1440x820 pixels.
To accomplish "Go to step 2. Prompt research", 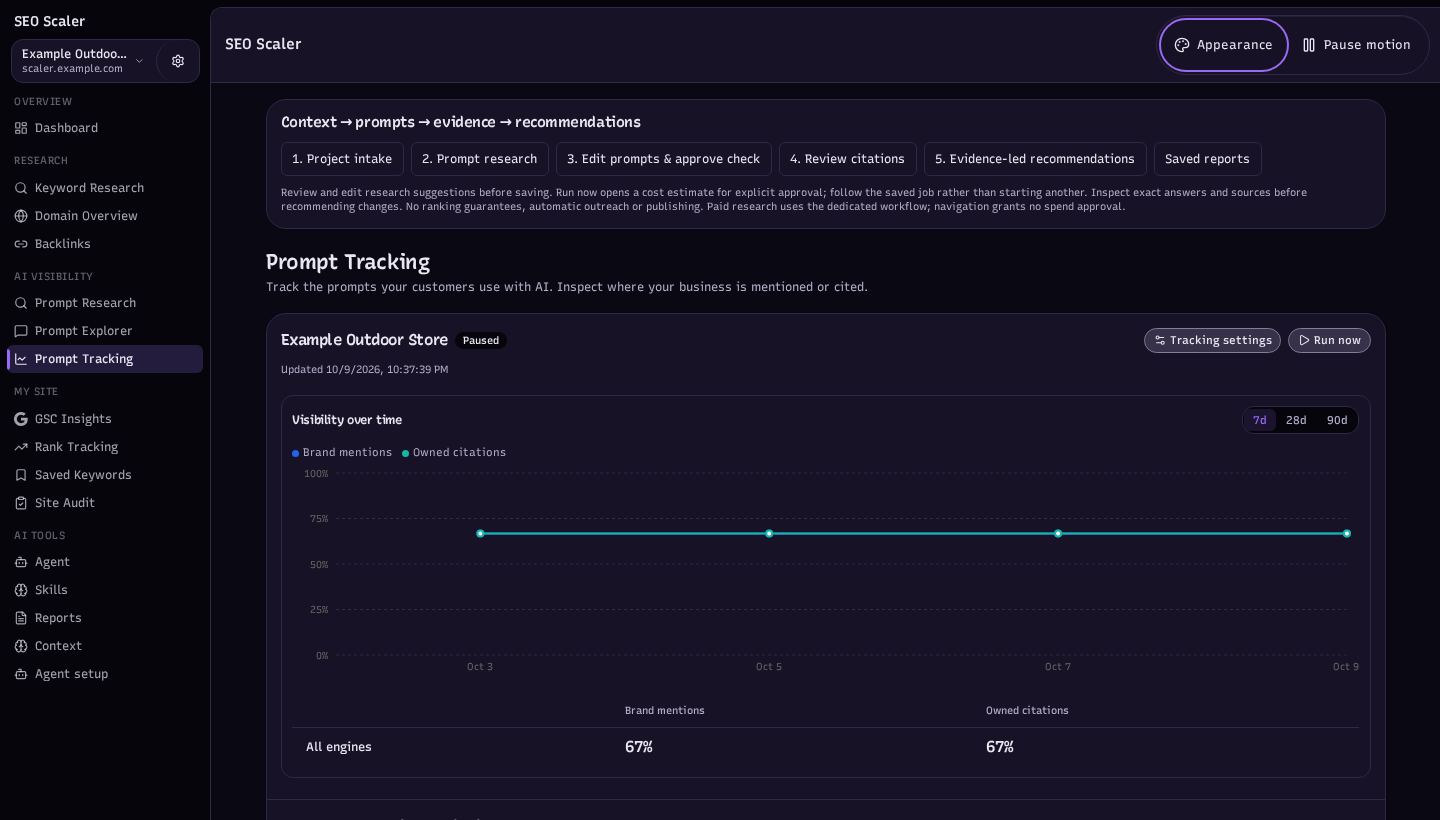I will coord(480,159).
